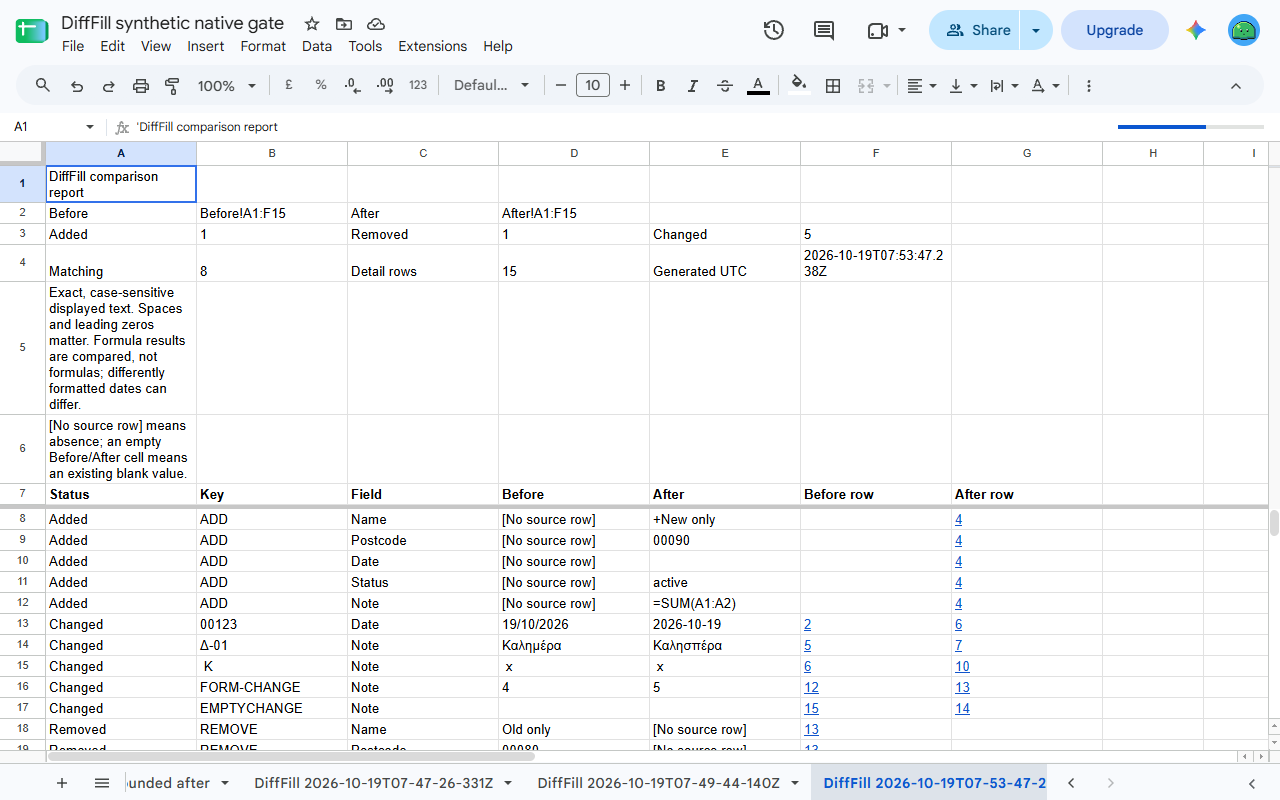Viewport: 1280px width, 800px height.
Task: Decrease font size with minus button
Action: click(x=561, y=86)
